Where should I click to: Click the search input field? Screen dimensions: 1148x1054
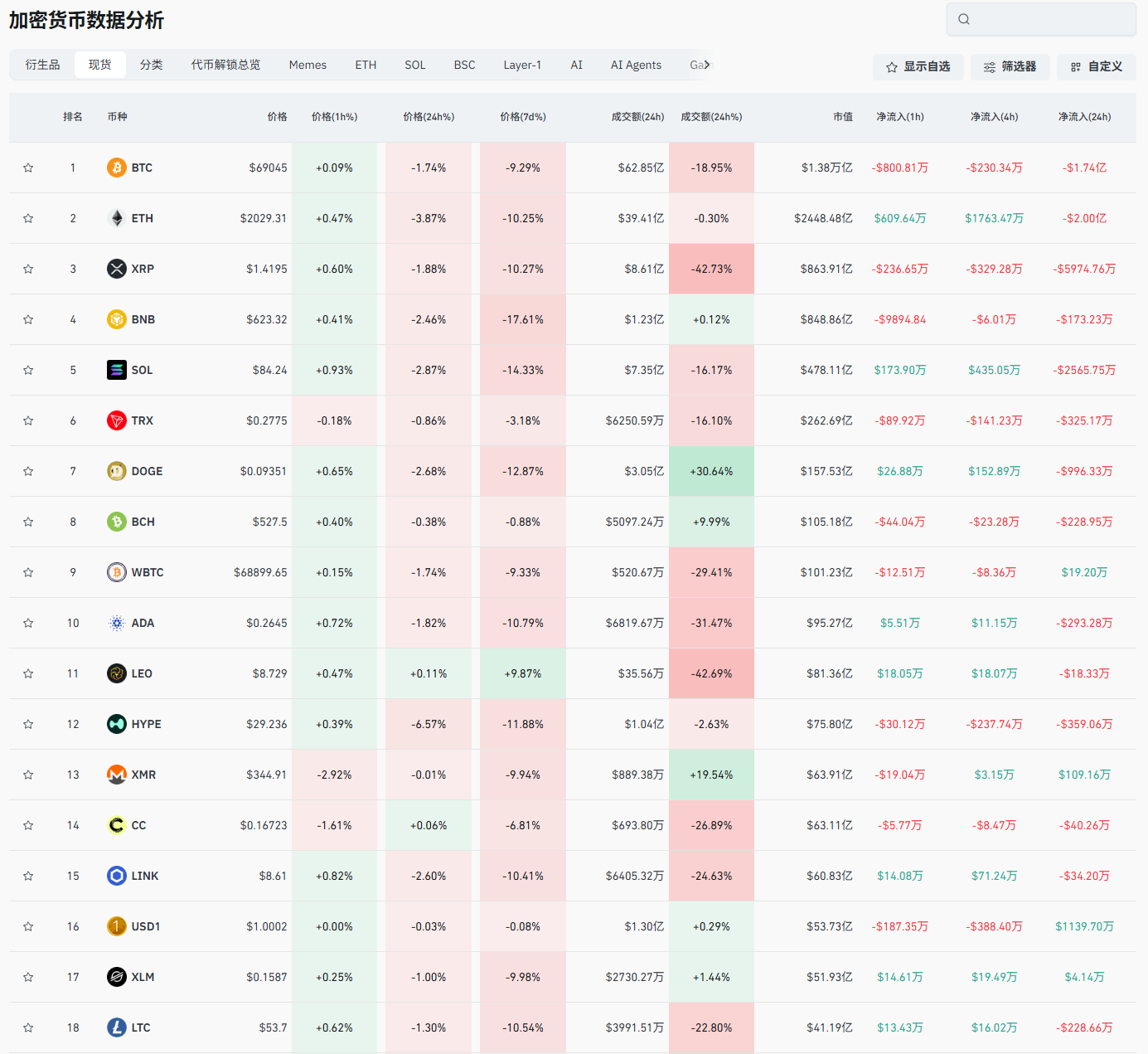[1049, 19]
